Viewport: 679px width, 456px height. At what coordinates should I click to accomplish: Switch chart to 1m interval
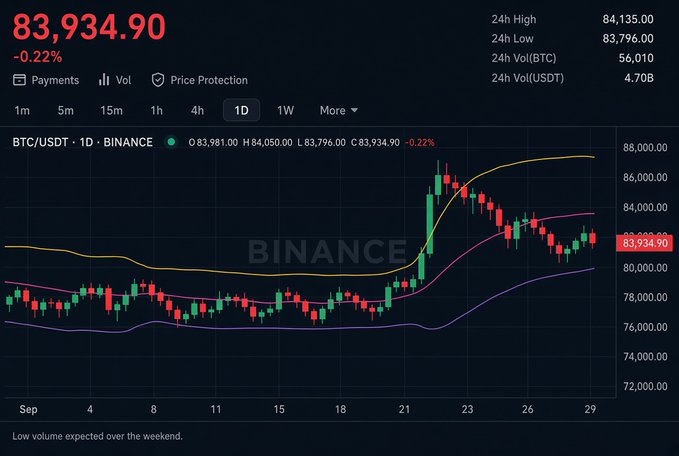(x=22, y=110)
